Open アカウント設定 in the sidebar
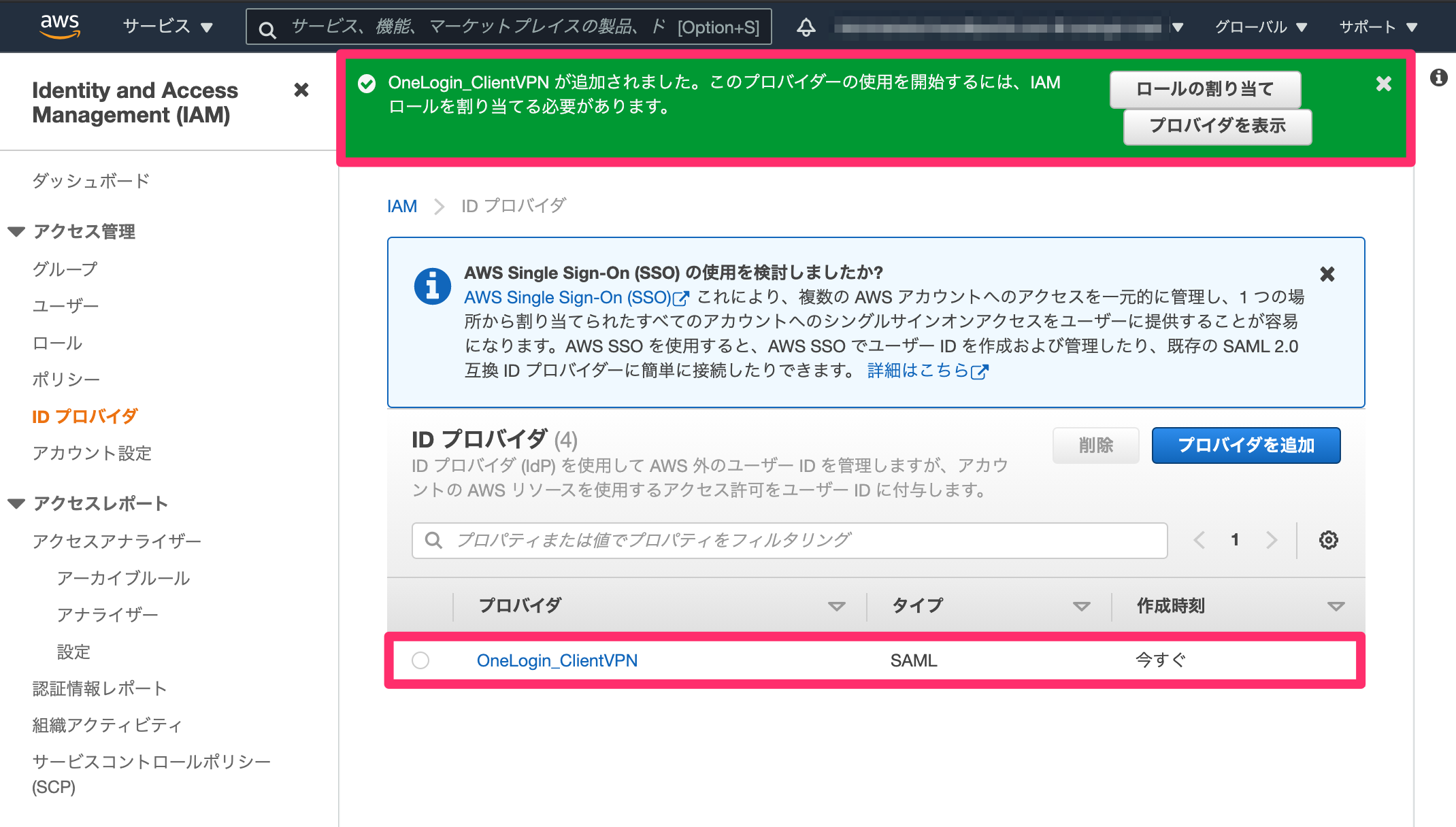Image resolution: width=1456 pixels, height=827 pixels. [92, 453]
